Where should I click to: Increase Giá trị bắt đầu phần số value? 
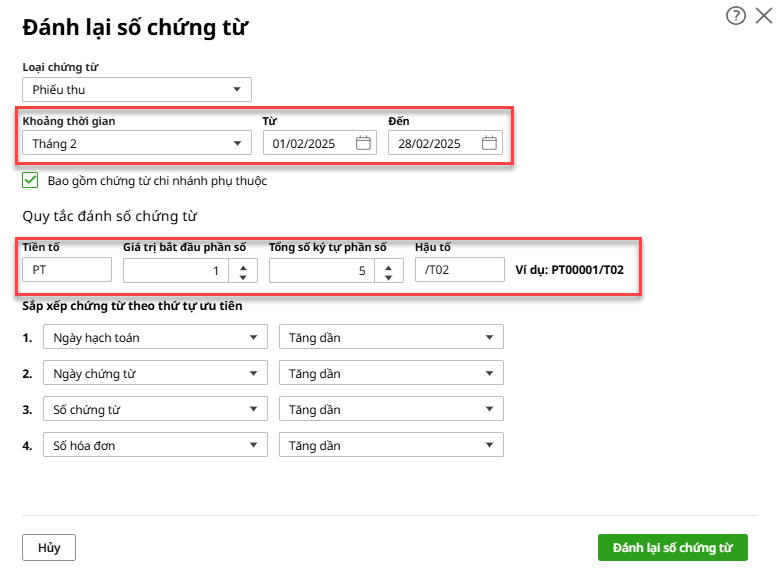point(242,264)
